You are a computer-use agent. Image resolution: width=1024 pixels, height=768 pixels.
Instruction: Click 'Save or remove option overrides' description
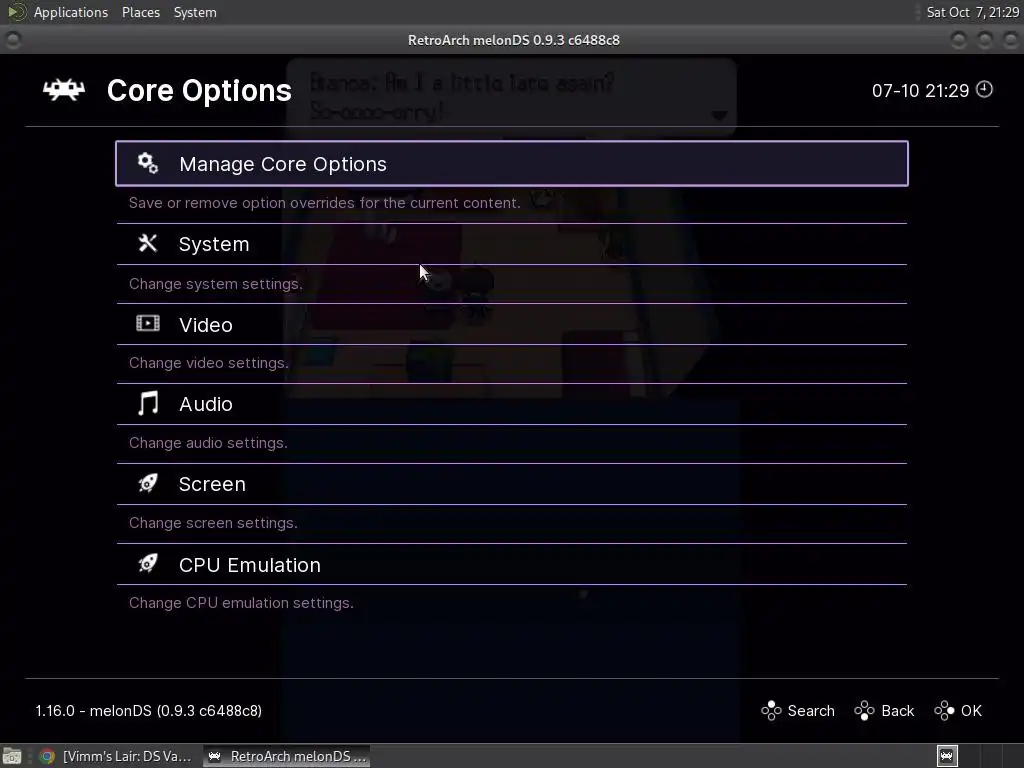325,203
